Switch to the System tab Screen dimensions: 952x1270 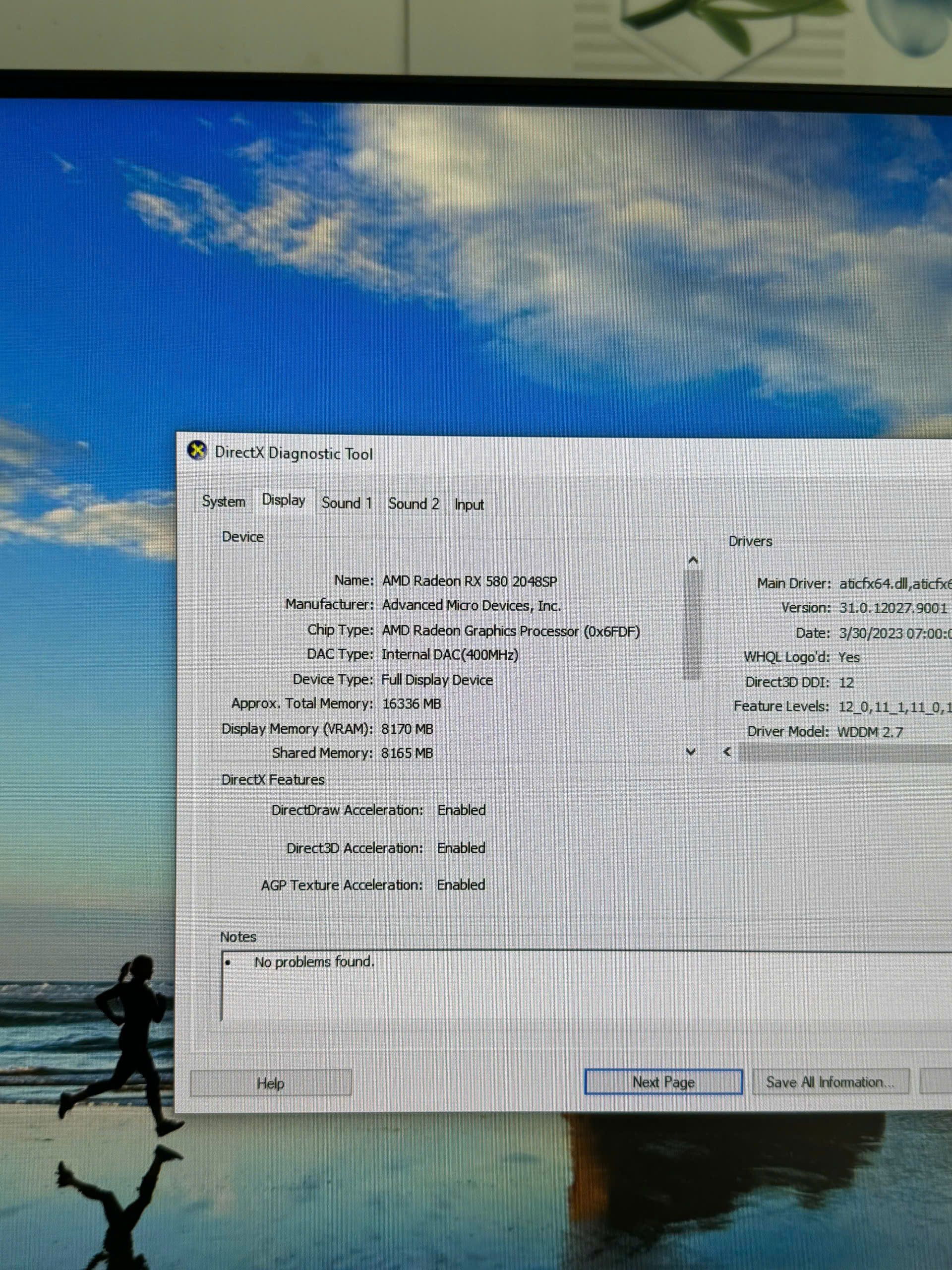224,501
